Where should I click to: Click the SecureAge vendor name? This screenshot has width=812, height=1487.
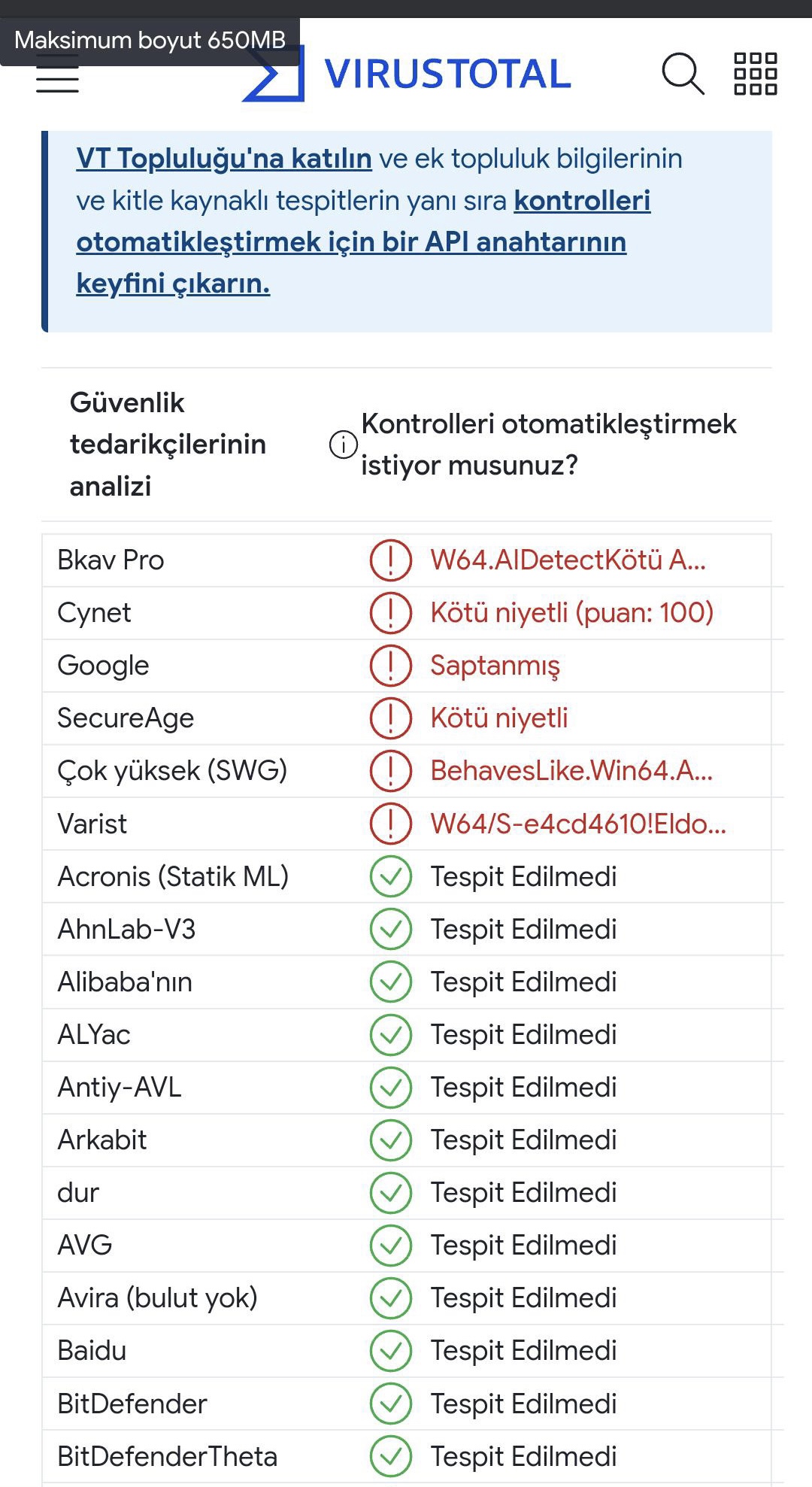(126, 718)
